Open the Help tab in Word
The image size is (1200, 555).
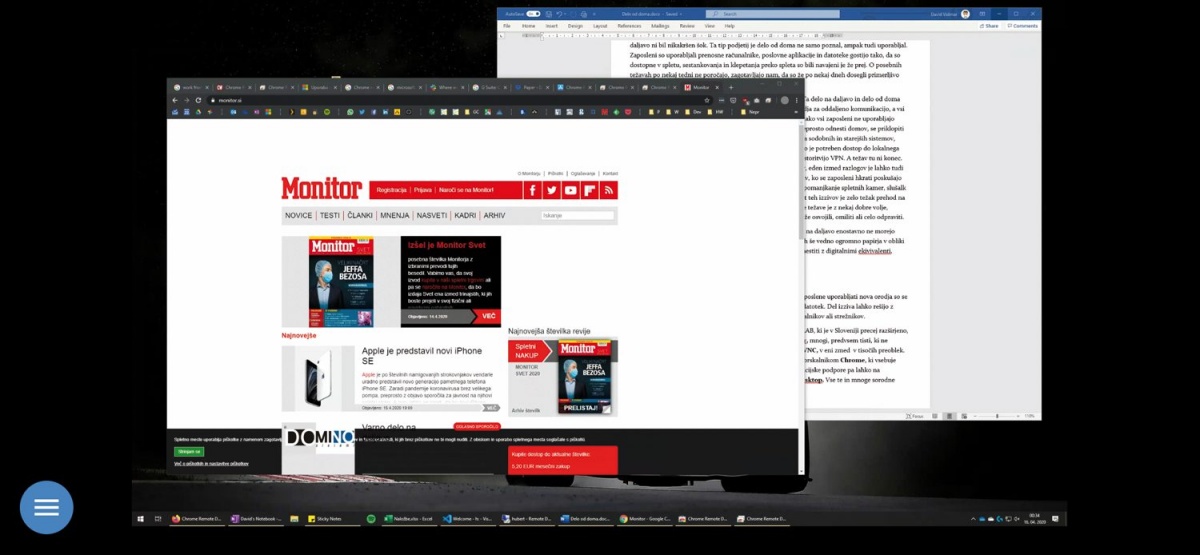pyautogui.click(x=730, y=25)
